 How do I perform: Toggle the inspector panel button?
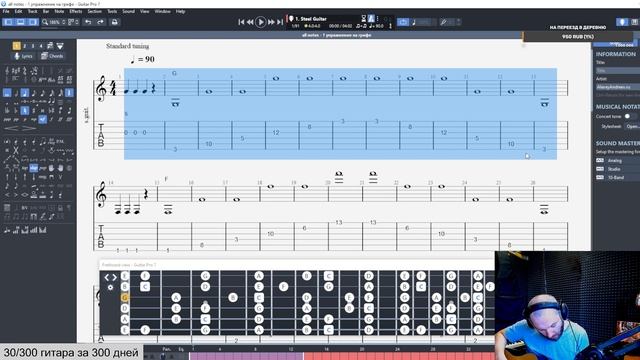[x=33, y=22]
